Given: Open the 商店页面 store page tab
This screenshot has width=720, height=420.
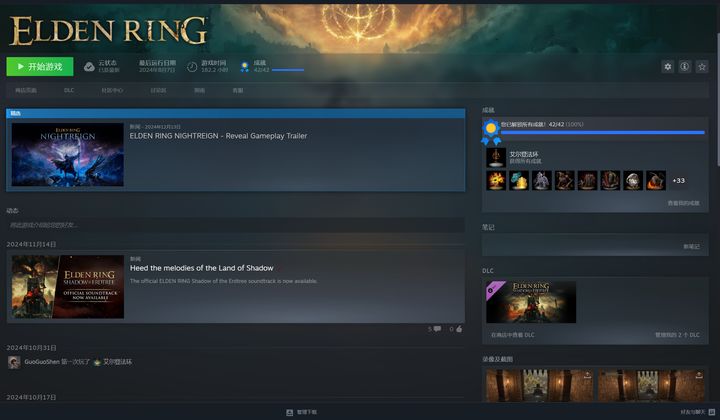Looking at the screenshot, I should coord(26,90).
